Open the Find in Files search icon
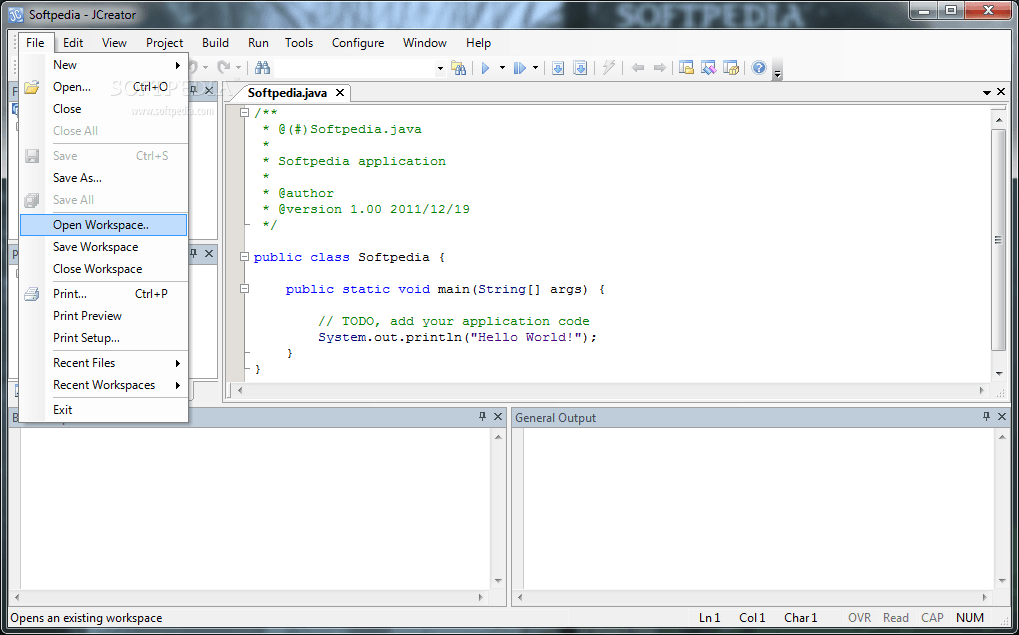 click(x=460, y=68)
